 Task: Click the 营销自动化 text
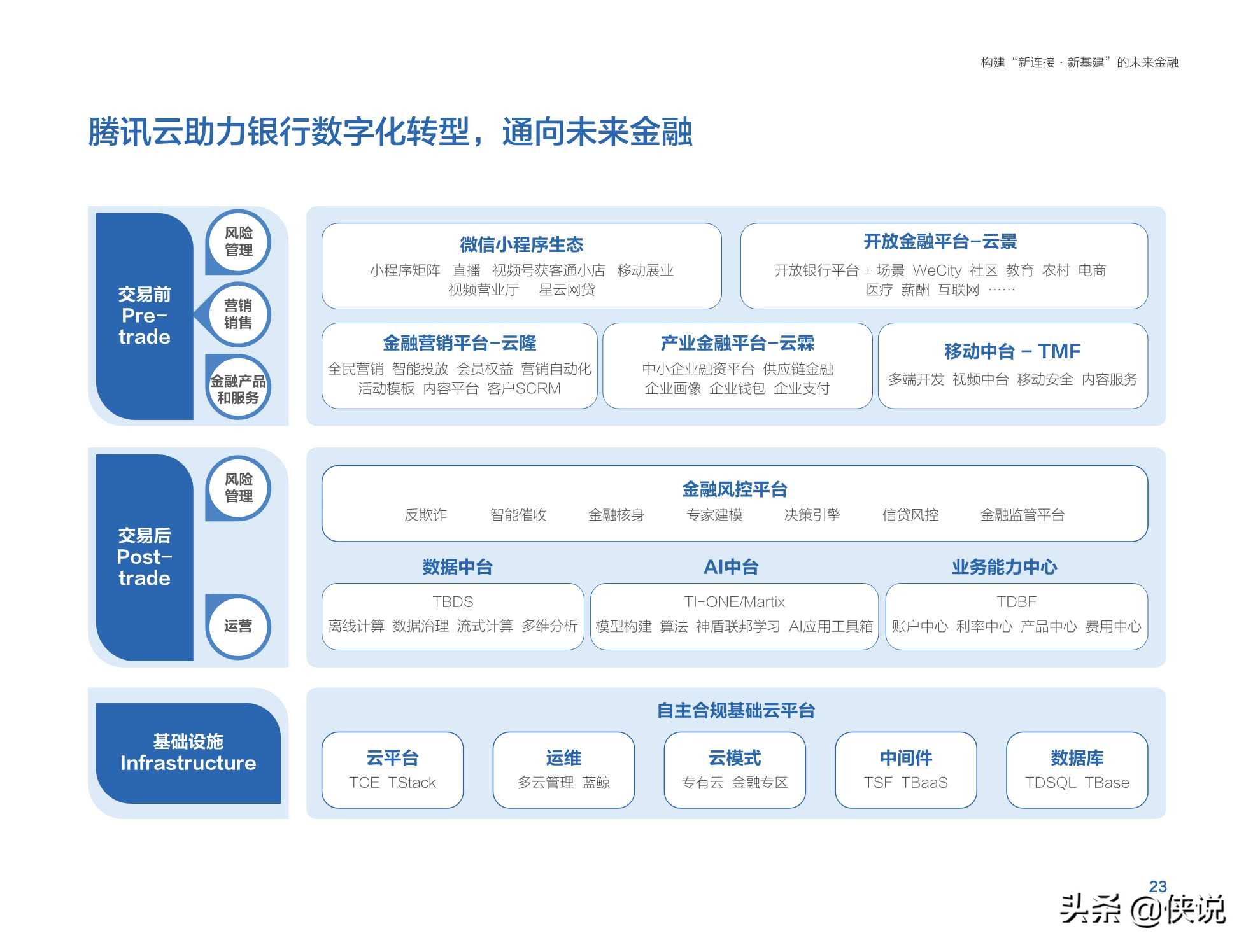coord(556,369)
